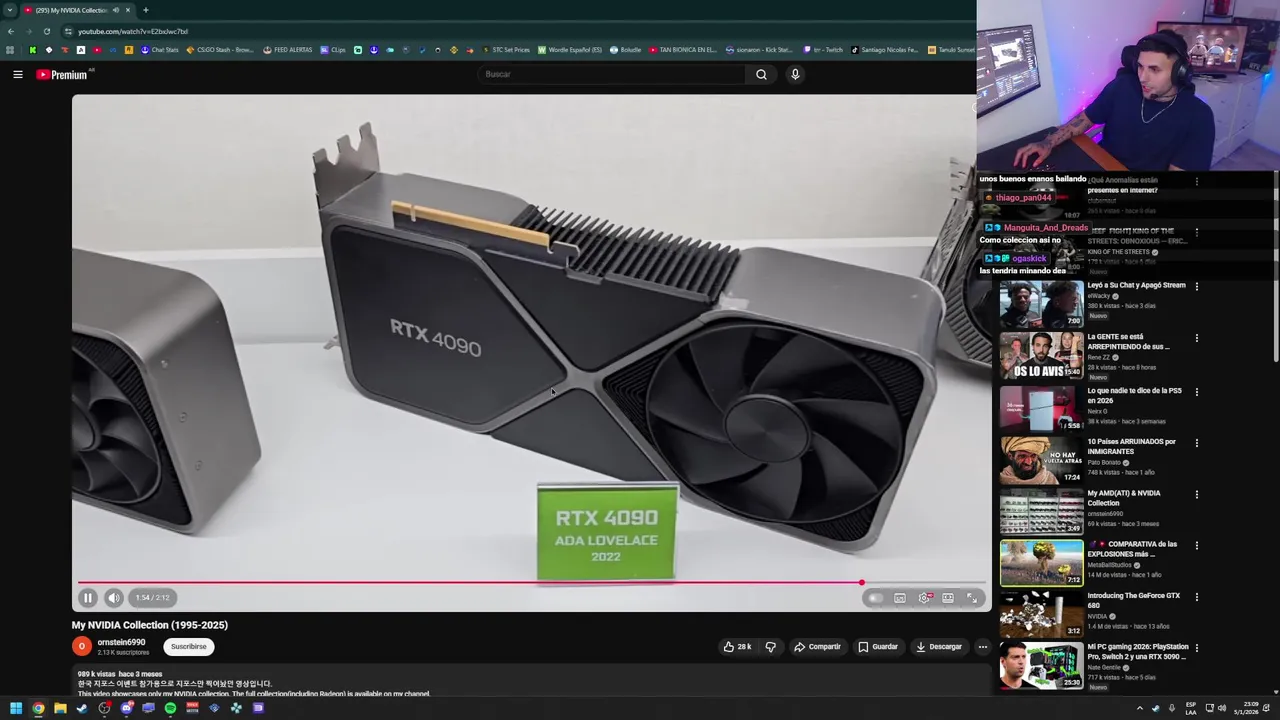
Task: Switch to theater mode
Action: [948, 598]
